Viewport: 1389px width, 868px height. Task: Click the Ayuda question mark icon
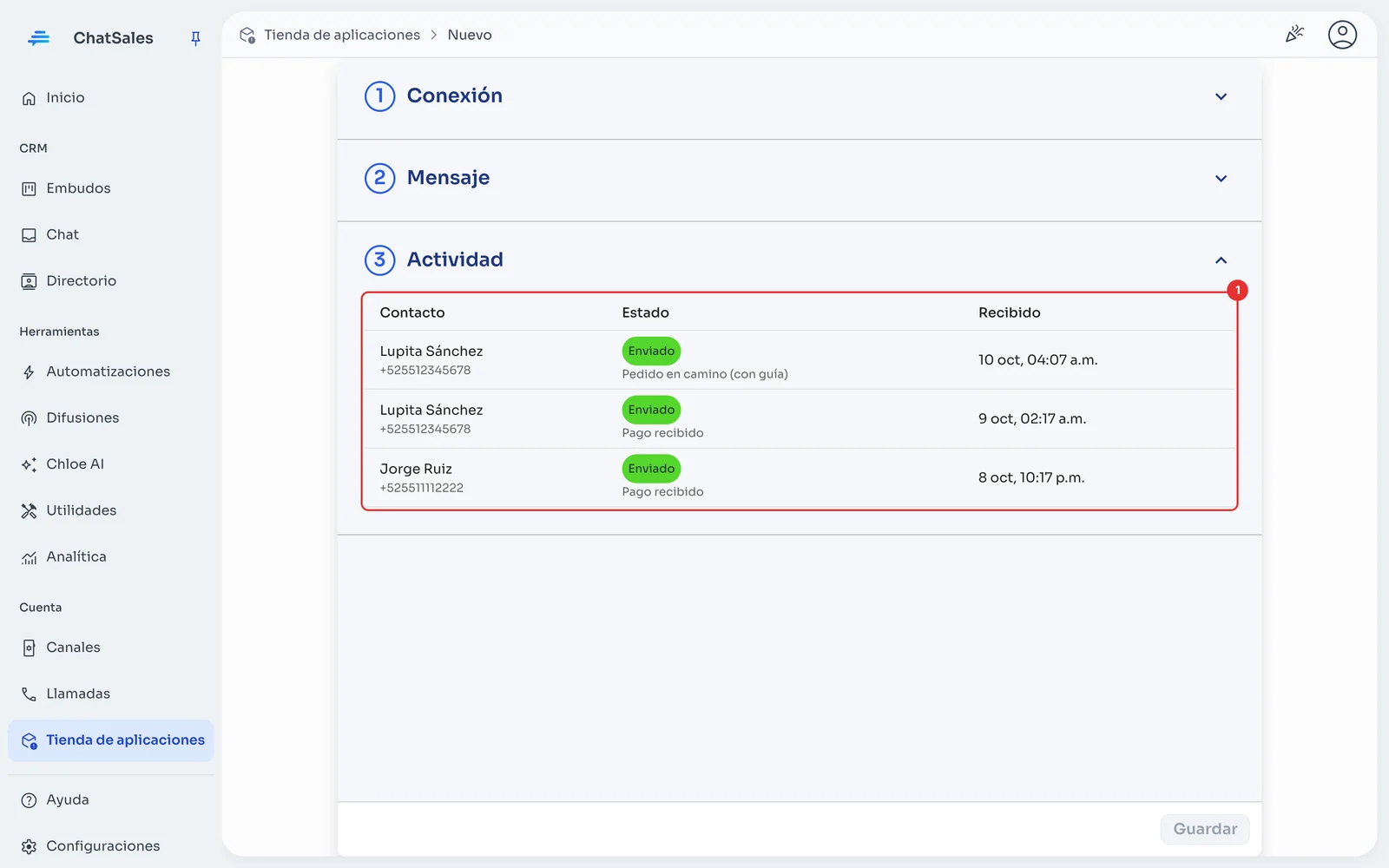[x=29, y=800]
